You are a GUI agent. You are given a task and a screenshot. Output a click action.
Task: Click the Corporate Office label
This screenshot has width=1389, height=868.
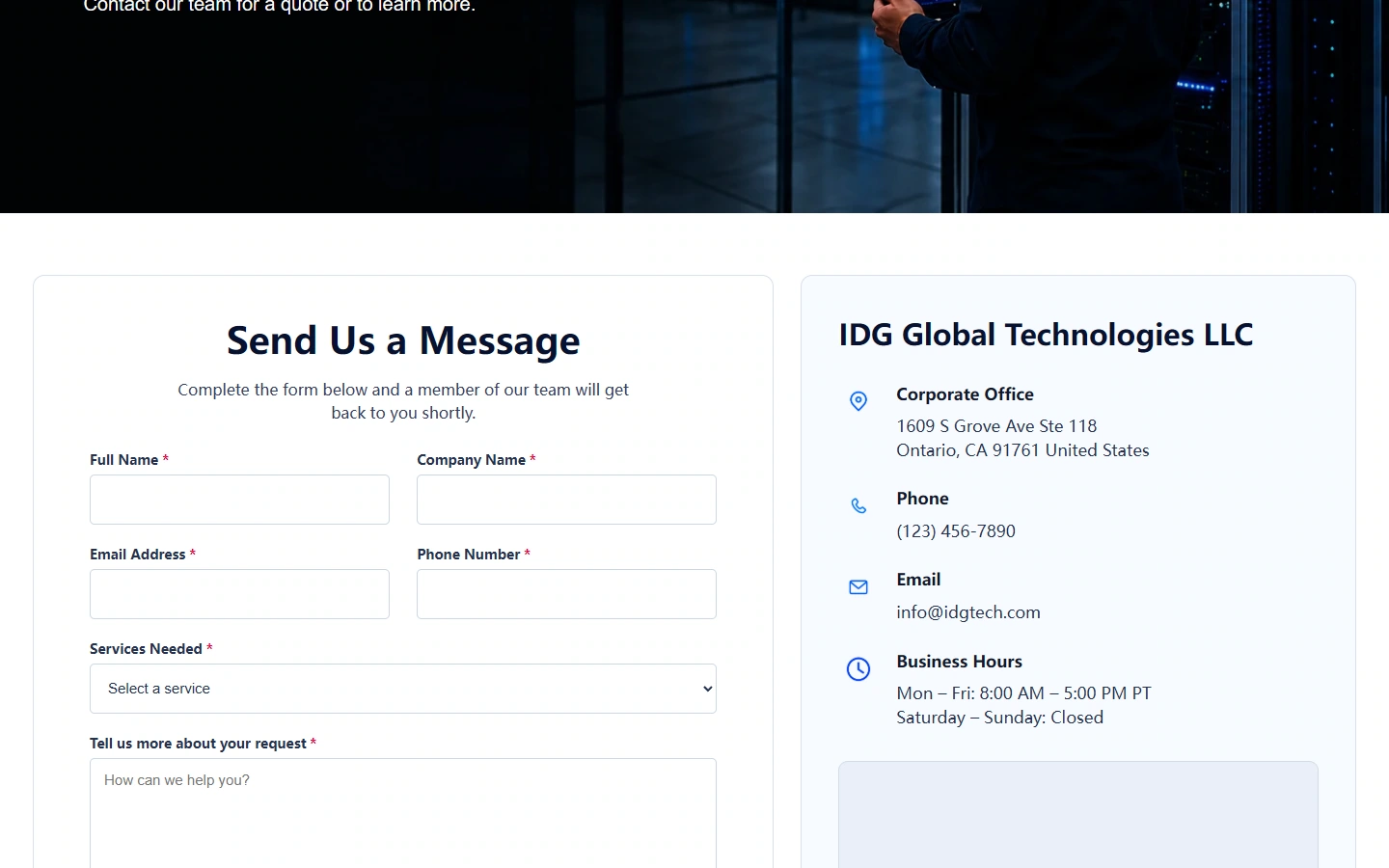tap(965, 394)
